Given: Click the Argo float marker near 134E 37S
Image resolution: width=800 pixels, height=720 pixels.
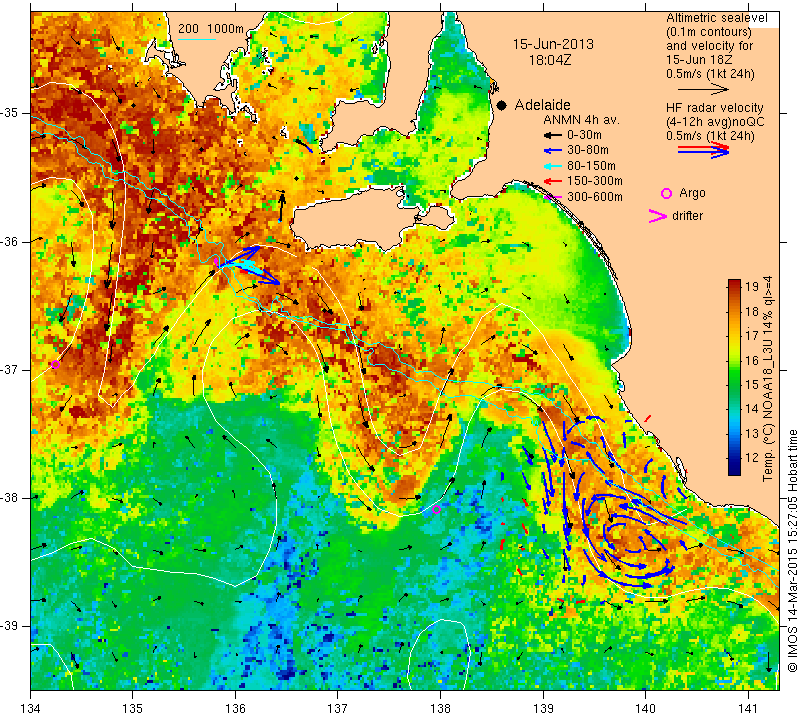Looking at the screenshot, I should click(x=56, y=364).
